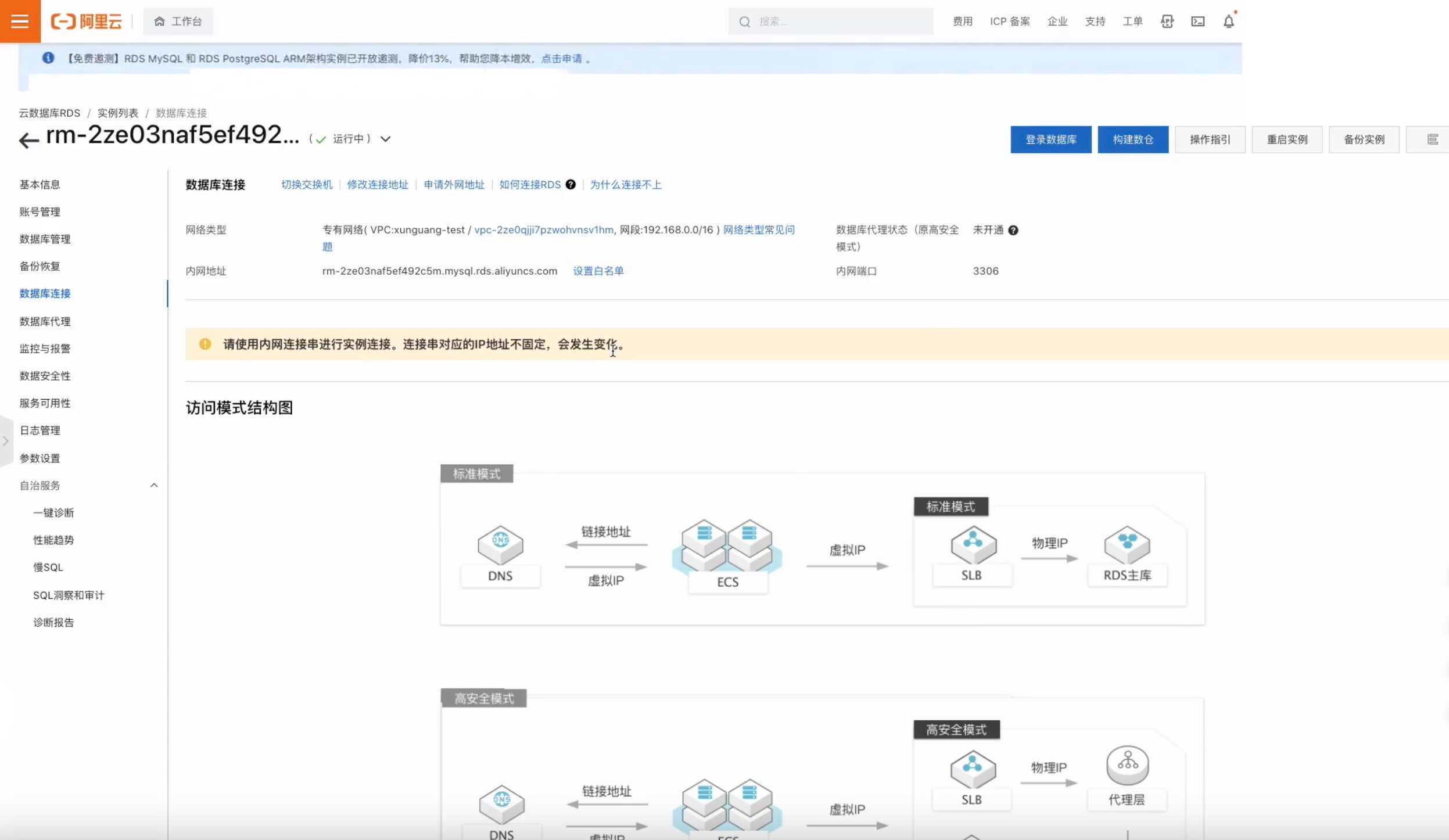This screenshot has height=840, width=1449.
Task: Open 数据库代理 in sidebar
Action: click(x=45, y=321)
